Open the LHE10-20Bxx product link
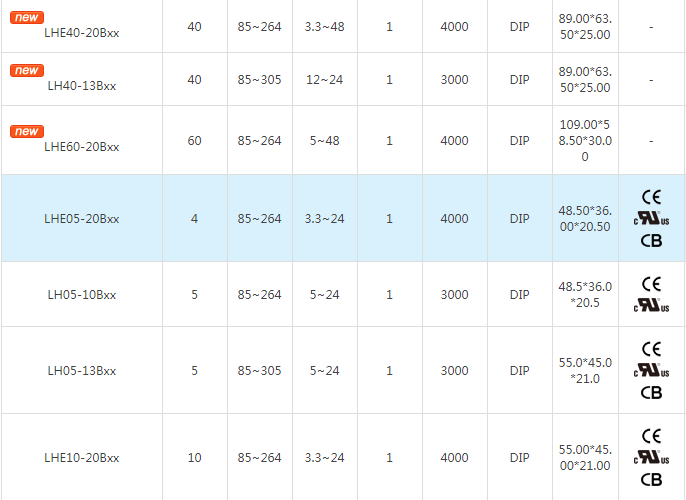This screenshot has width=686, height=500. pyautogui.click(x=82, y=458)
